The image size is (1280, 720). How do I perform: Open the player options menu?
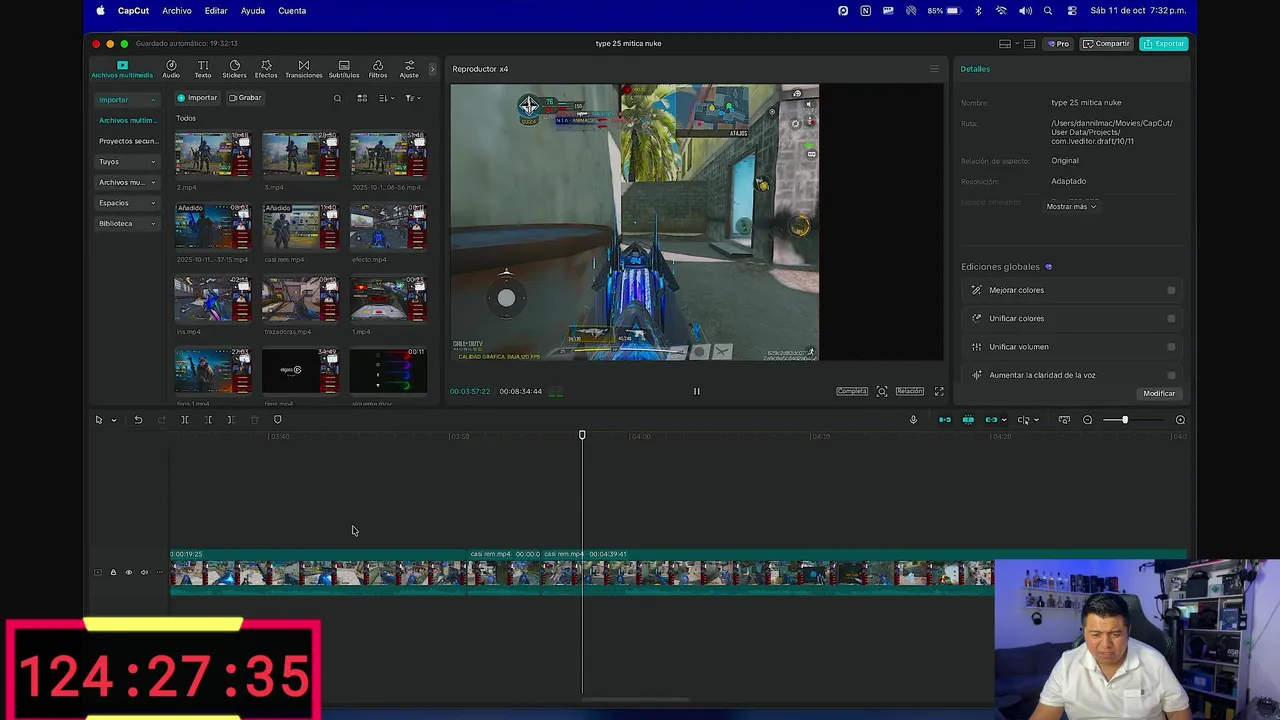click(934, 69)
